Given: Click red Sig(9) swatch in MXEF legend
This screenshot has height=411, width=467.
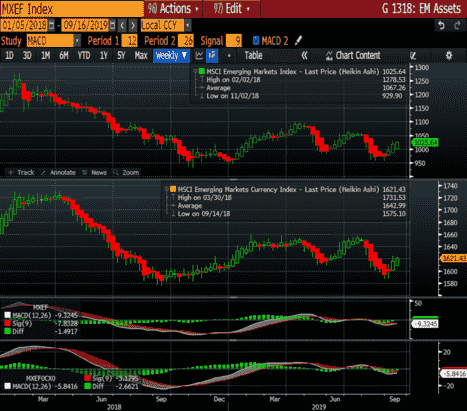Looking at the screenshot, I should point(7,323).
